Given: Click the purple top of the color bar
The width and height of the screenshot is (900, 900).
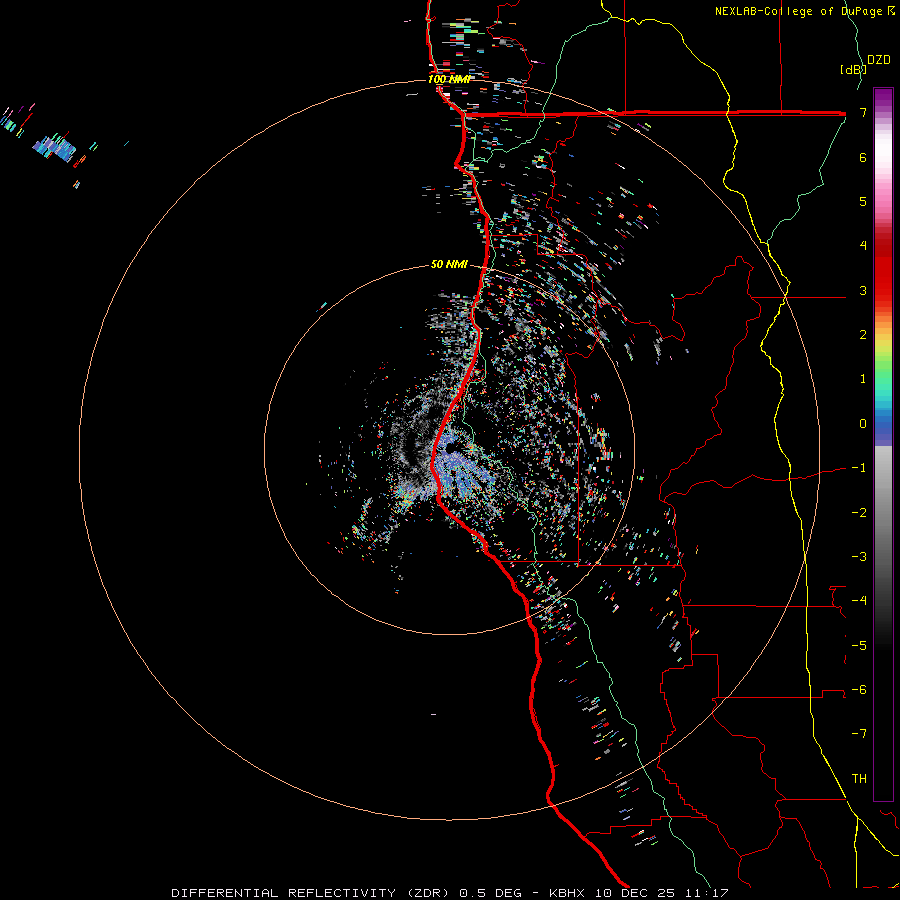Looking at the screenshot, I should point(883,99).
